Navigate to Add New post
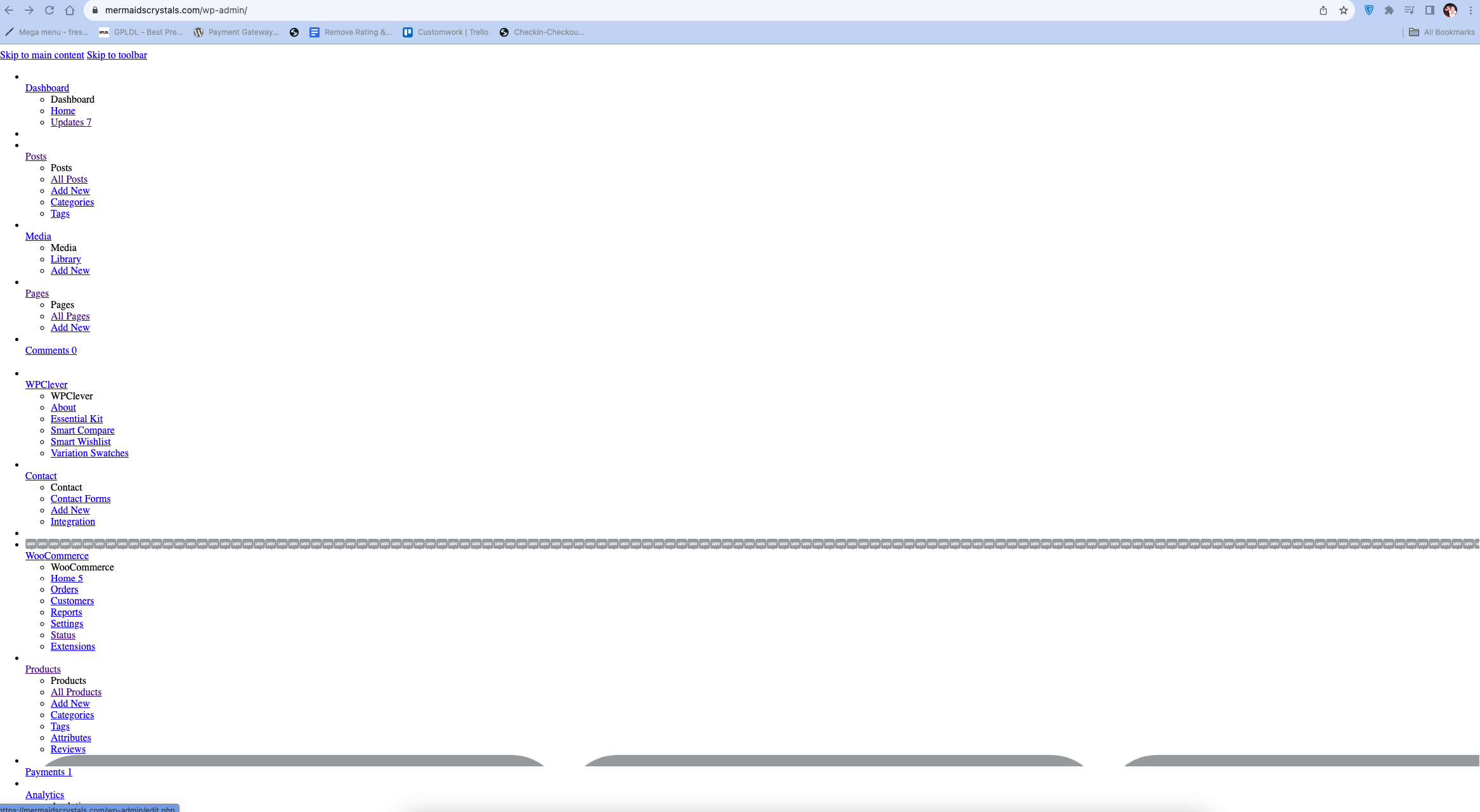 click(x=70, y=190)
